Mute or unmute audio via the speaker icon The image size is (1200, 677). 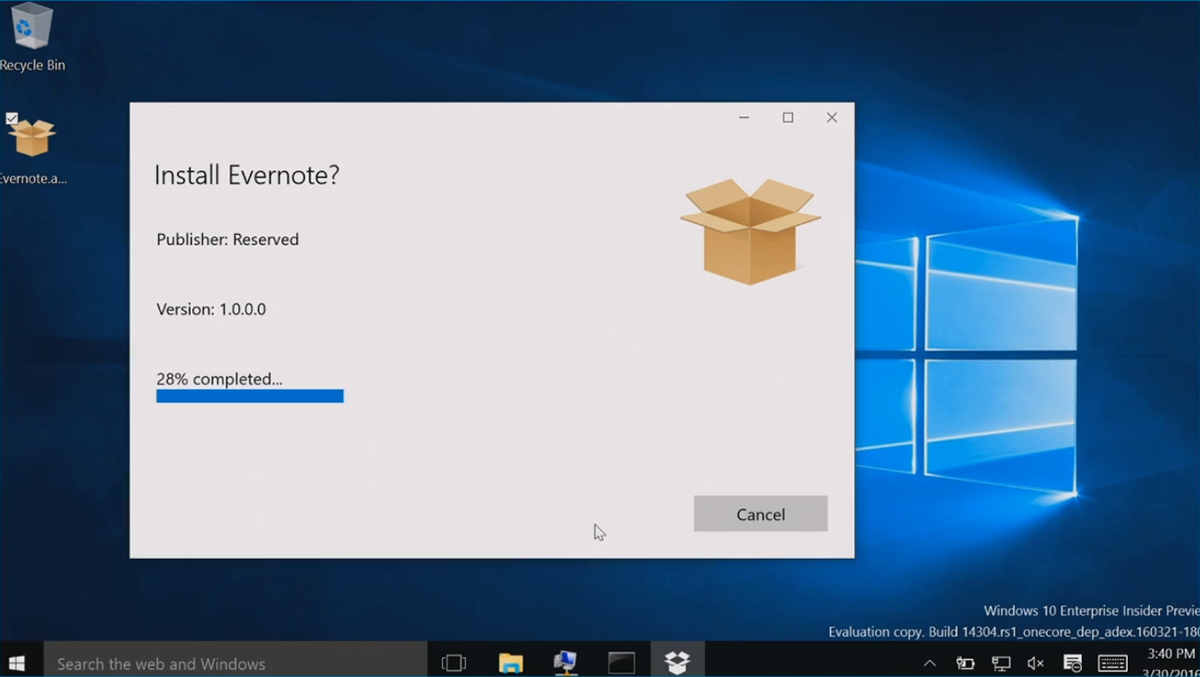(1035, 660)
